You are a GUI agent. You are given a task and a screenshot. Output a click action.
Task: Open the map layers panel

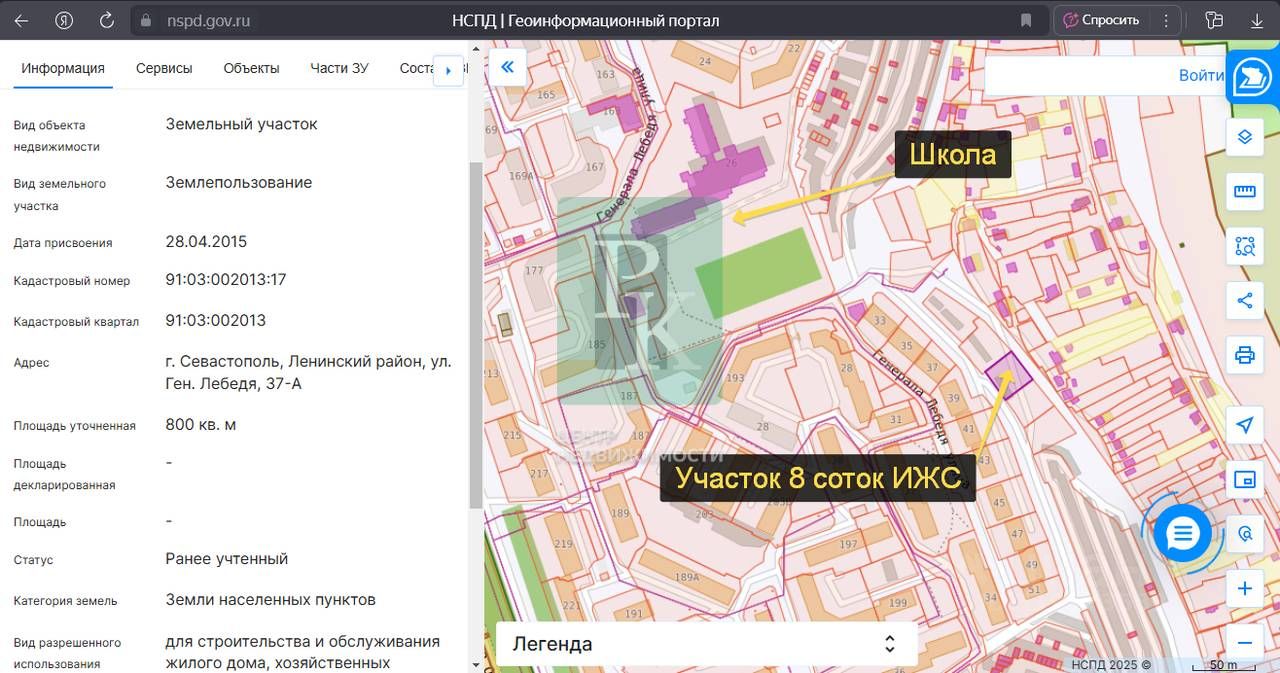coord(1244,137)
